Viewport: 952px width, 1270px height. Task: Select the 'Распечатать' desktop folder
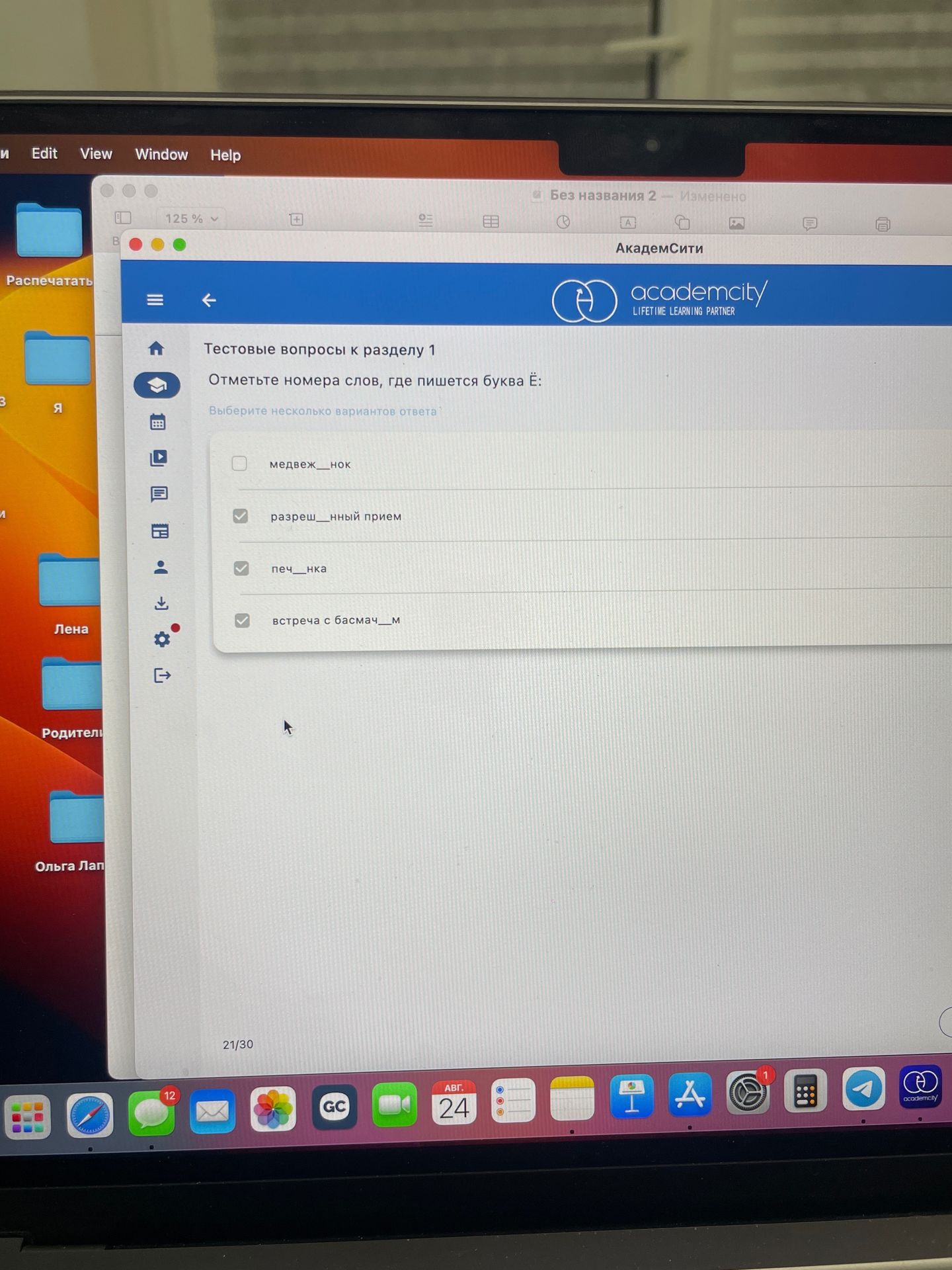[x=50, y=245]
